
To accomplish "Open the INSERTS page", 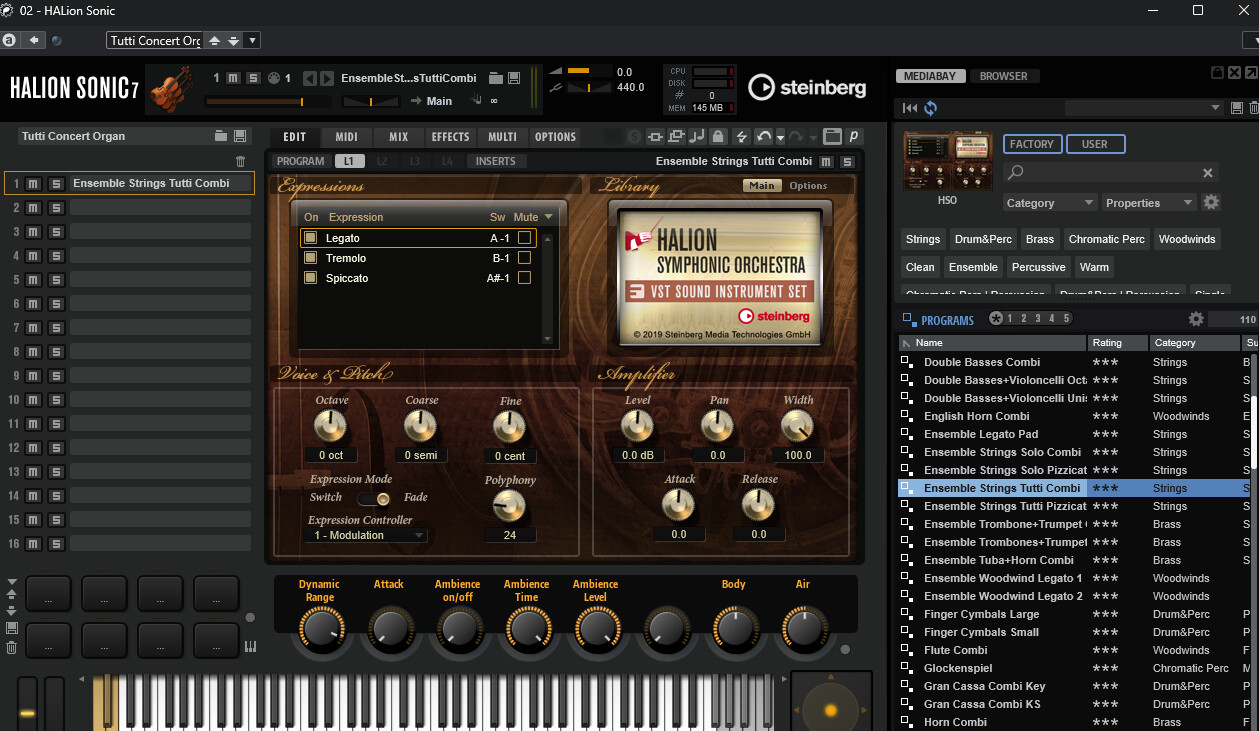I will (x=495, y=161).
